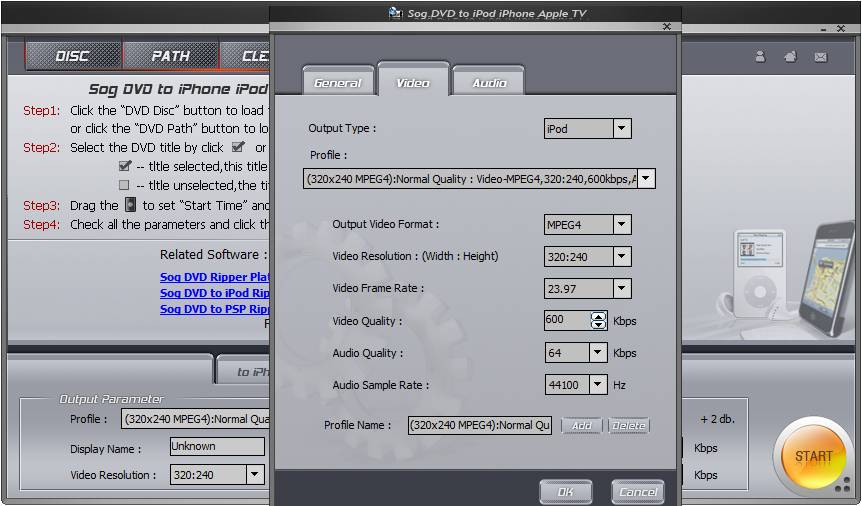Open the Audio Quality dropdown
The image size is (862, 506).
pyautogui.click(x=598, y=353)
